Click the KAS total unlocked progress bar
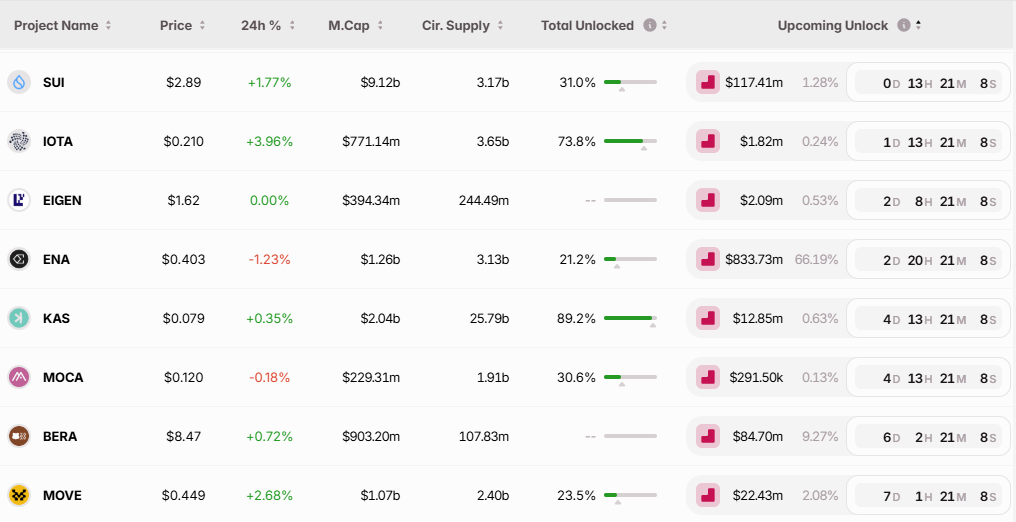Image resolution: width=1016 pixels, height=522 pixels. tap(630, 318)
